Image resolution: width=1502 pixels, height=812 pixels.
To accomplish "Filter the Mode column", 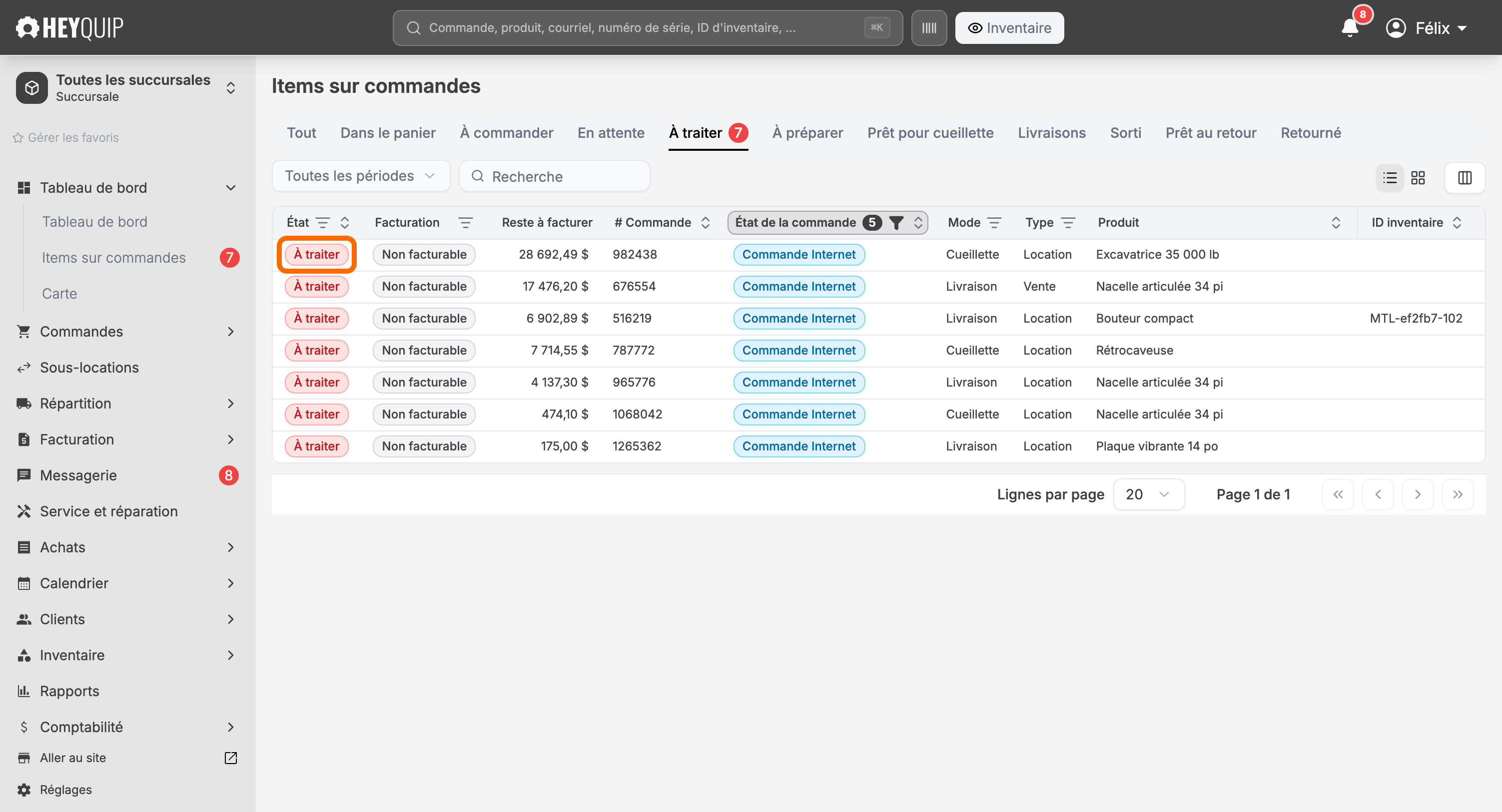I will tap(994, 223).
